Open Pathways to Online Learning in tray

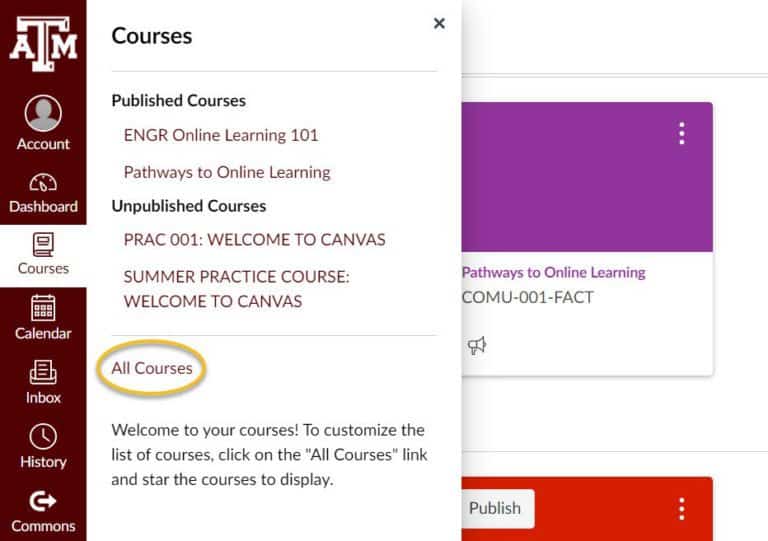coord(227,172)
